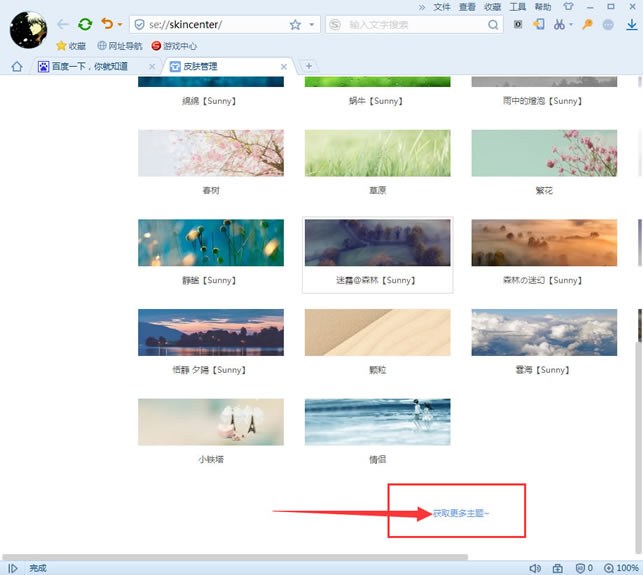Click the orange undo closed tab icon
643x575 pixels.
(x=106, y=24)
